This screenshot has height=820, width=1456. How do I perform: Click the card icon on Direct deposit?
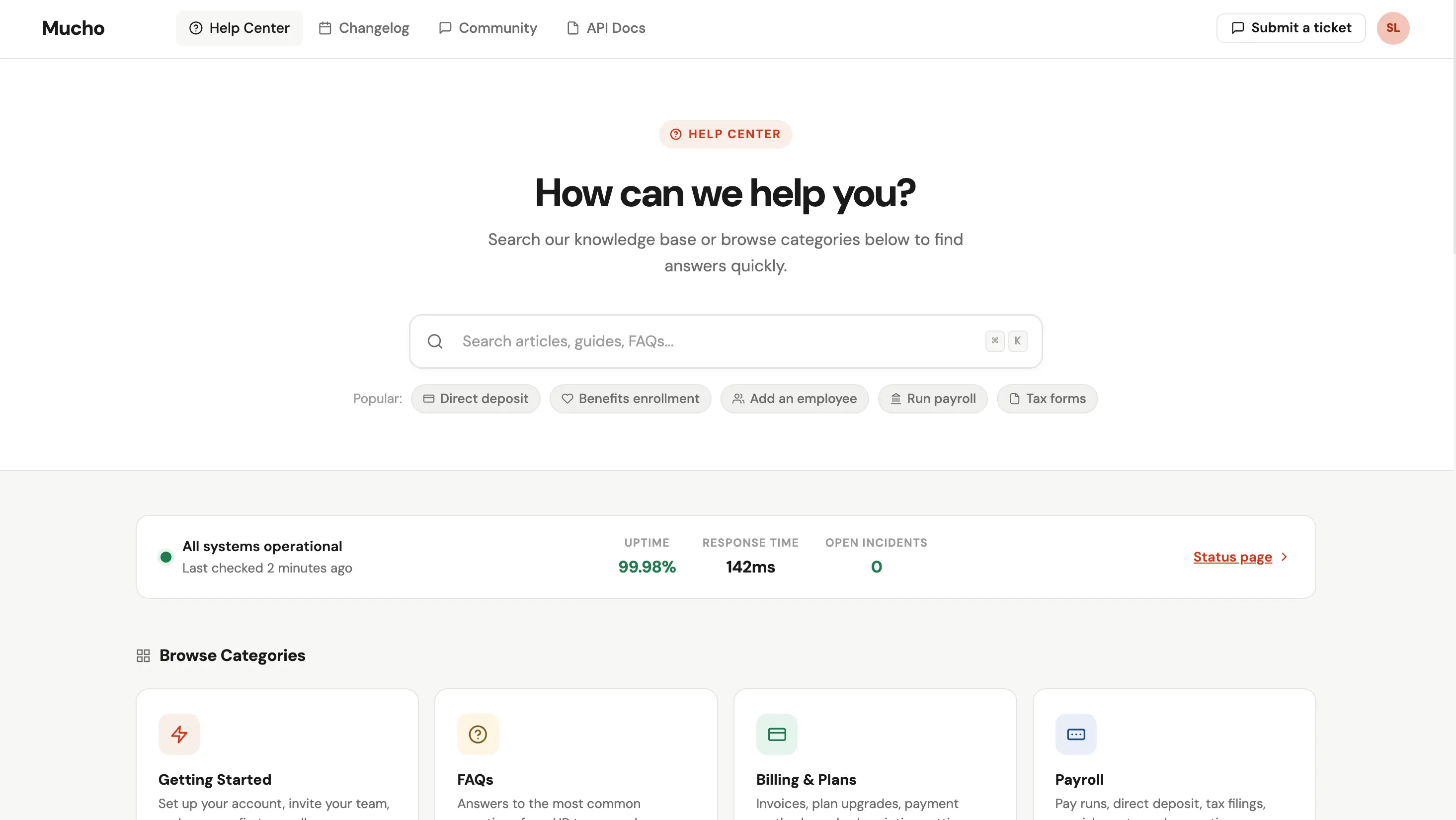pos(429,399)
